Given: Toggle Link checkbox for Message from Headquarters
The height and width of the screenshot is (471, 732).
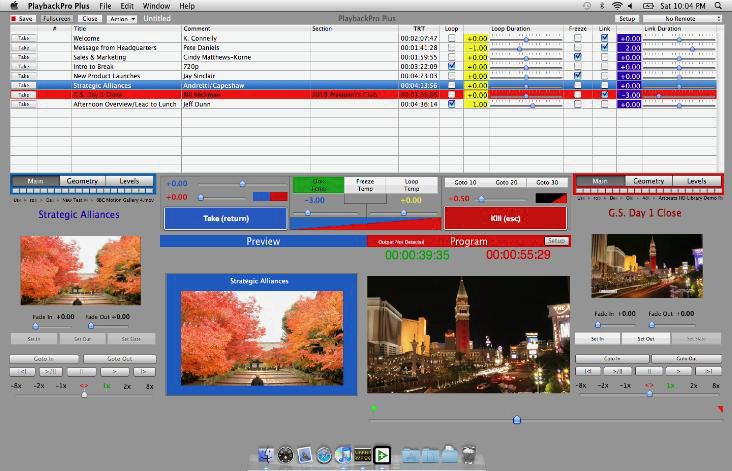Looking at the screenshot, I should tap(603, 47).
